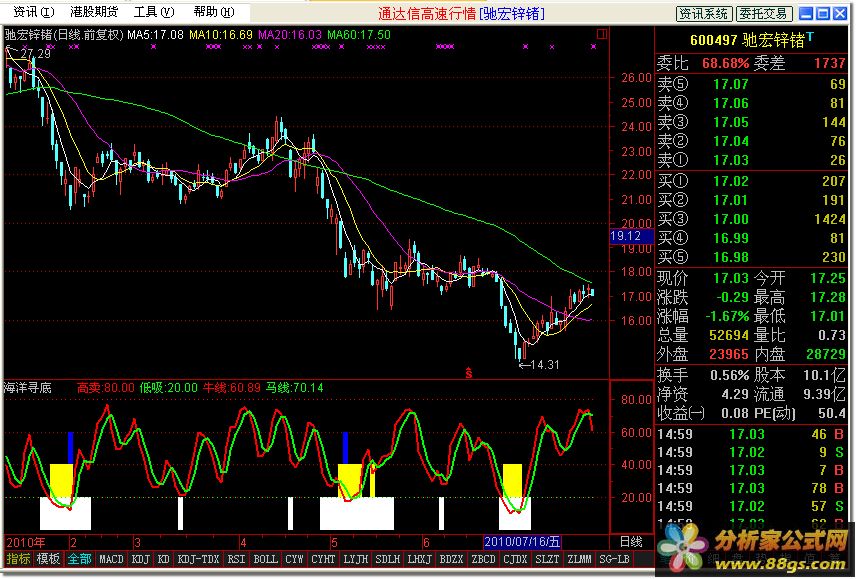Close the 通达信 window
The width and height of the screenshot is (857, 579).
[x=840, y=13]
